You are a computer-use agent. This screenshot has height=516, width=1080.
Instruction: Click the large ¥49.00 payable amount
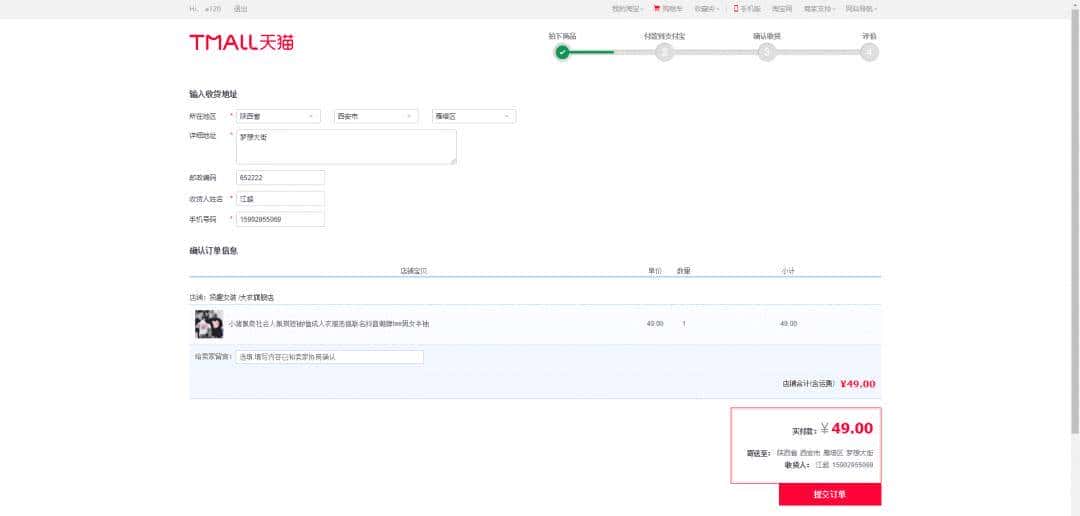click(847, 429)
